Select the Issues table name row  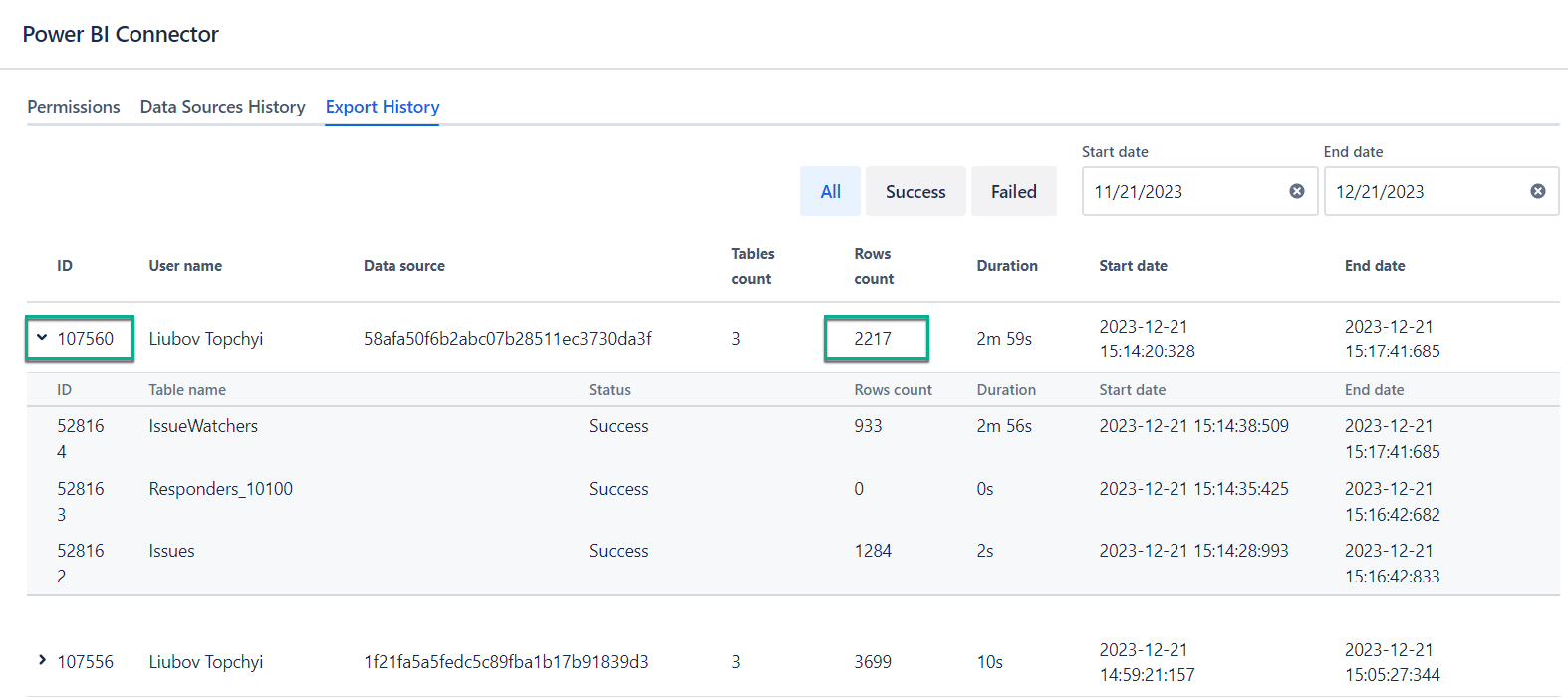(171, 551)
